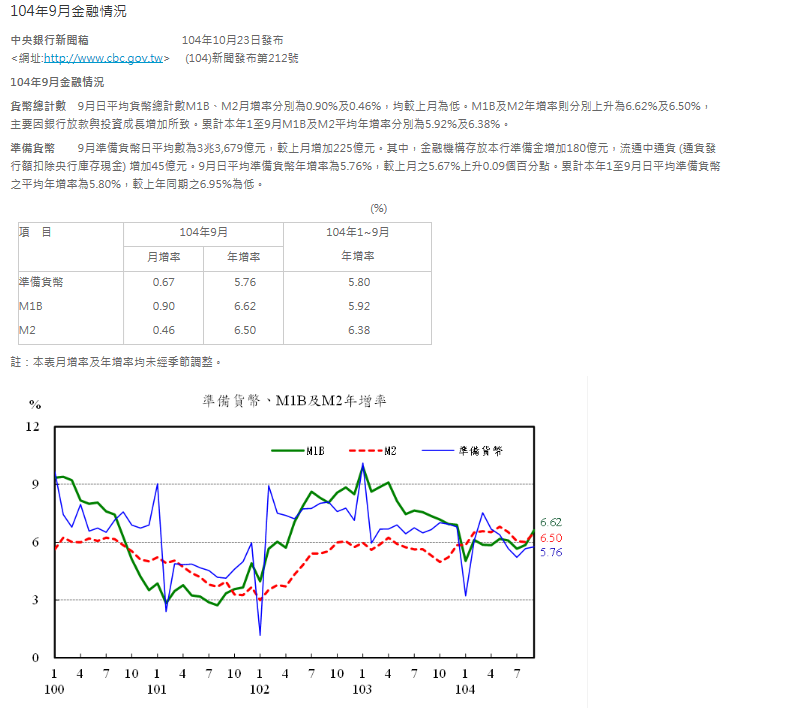The height and width of the screenshot is (708, 790).
Task: Click the 年增率 subheader under 104年1~9月
Action: click(x=358, y=256)
